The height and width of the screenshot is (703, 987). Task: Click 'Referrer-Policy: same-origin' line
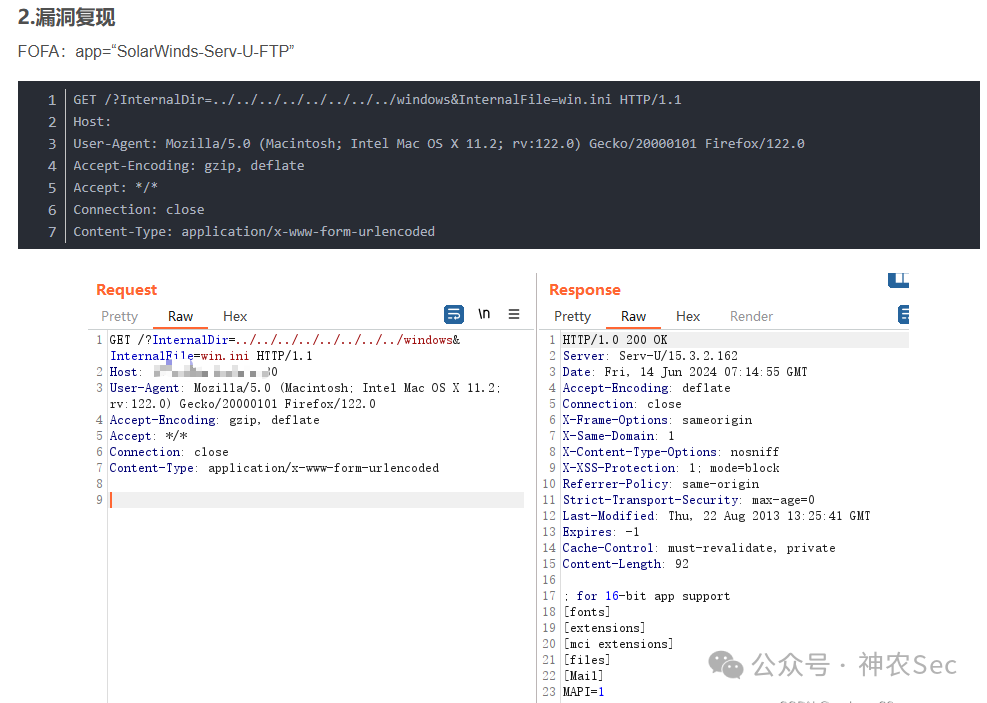[x=661, y=484]
